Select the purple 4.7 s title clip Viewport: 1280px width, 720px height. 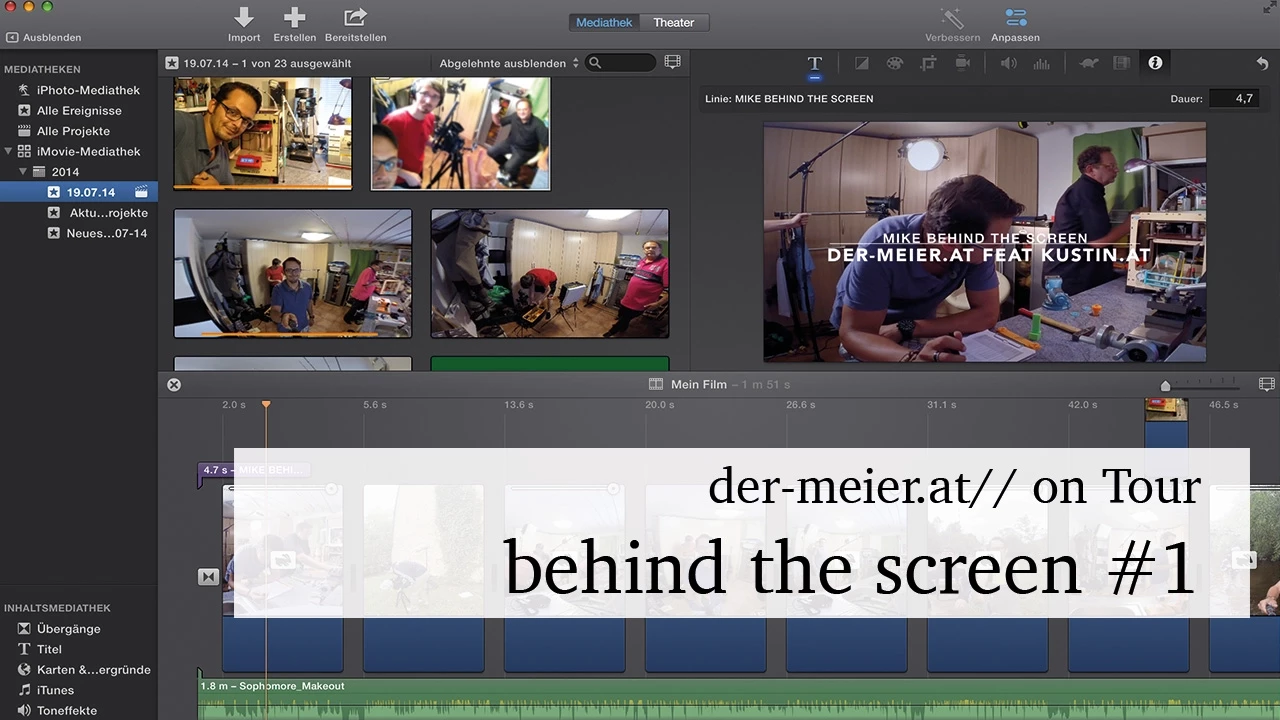pyautogui.click(x=254, y=470)
